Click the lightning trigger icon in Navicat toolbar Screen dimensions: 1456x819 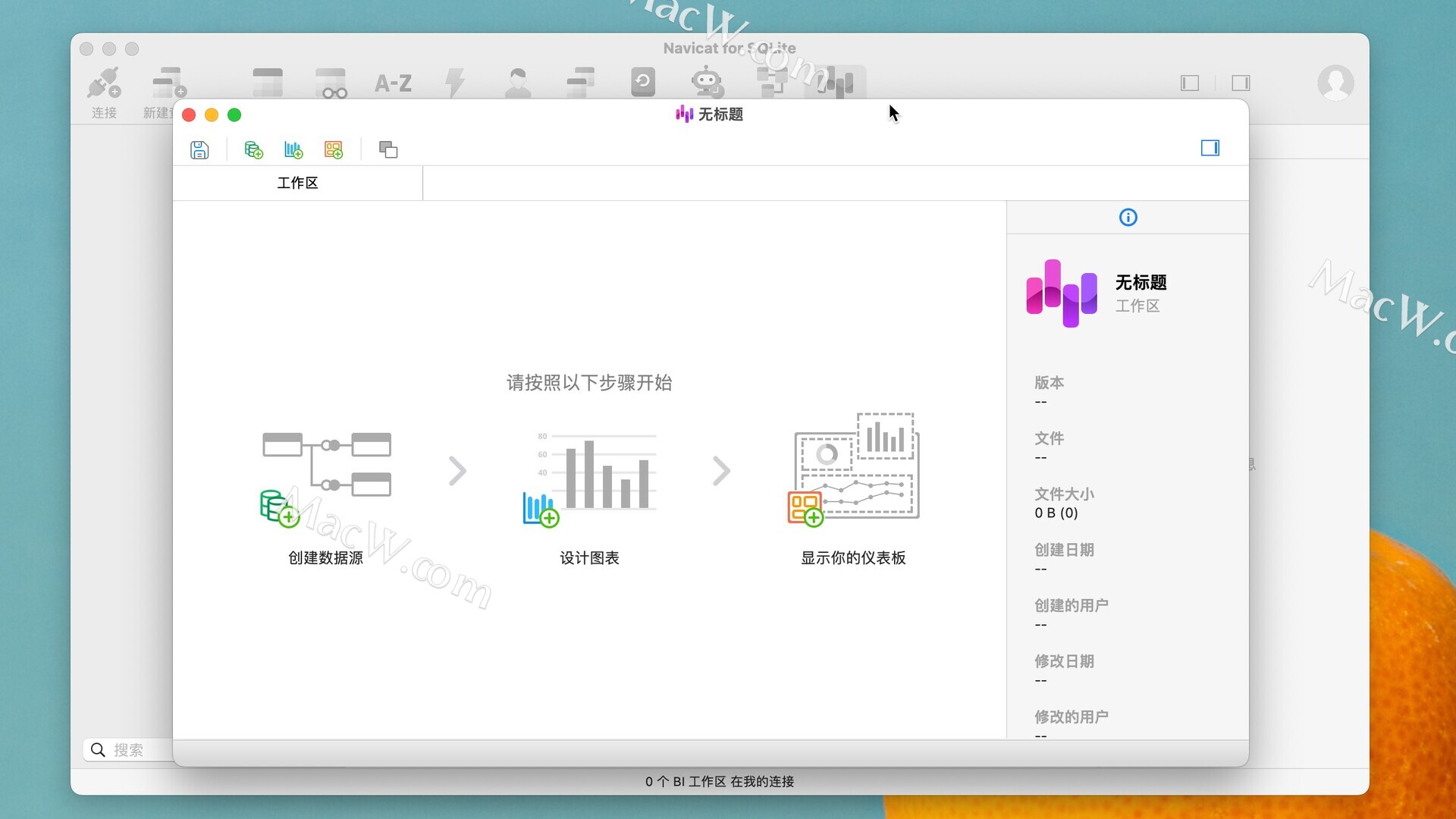(x=455, y=83)
